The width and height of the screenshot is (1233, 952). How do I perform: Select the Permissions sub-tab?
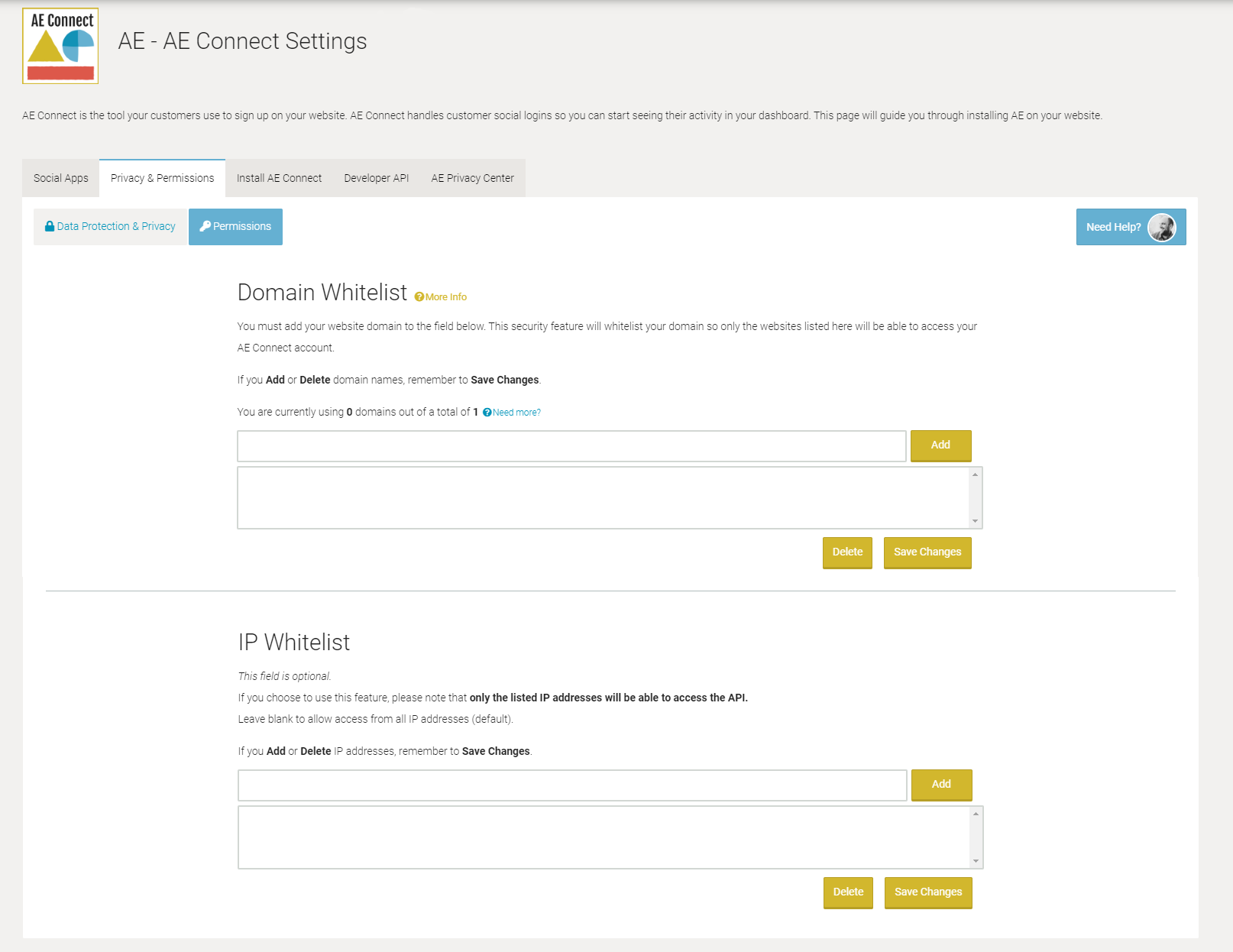tap(235, 226)
